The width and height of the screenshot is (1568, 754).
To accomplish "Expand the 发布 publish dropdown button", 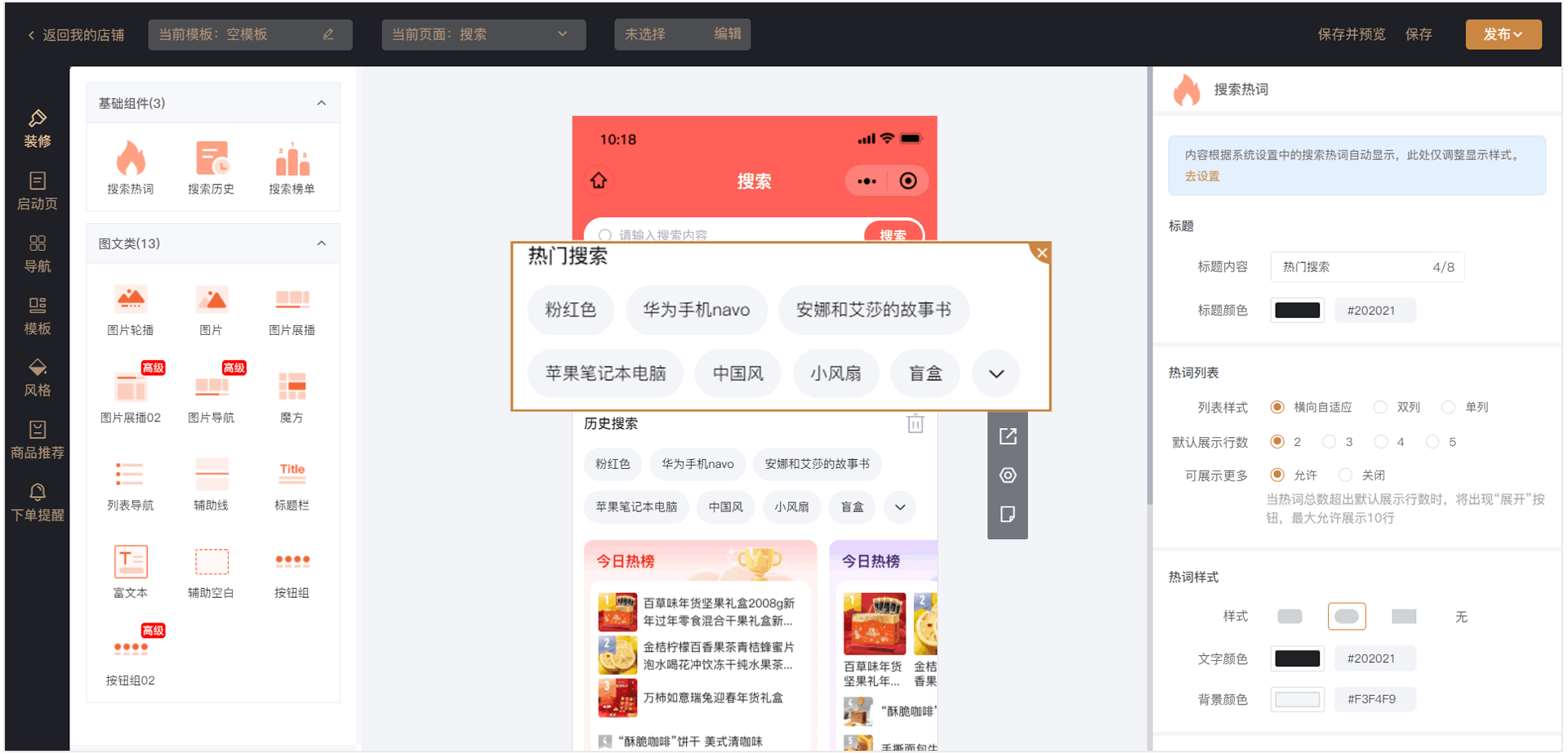I will (1503, 34).
